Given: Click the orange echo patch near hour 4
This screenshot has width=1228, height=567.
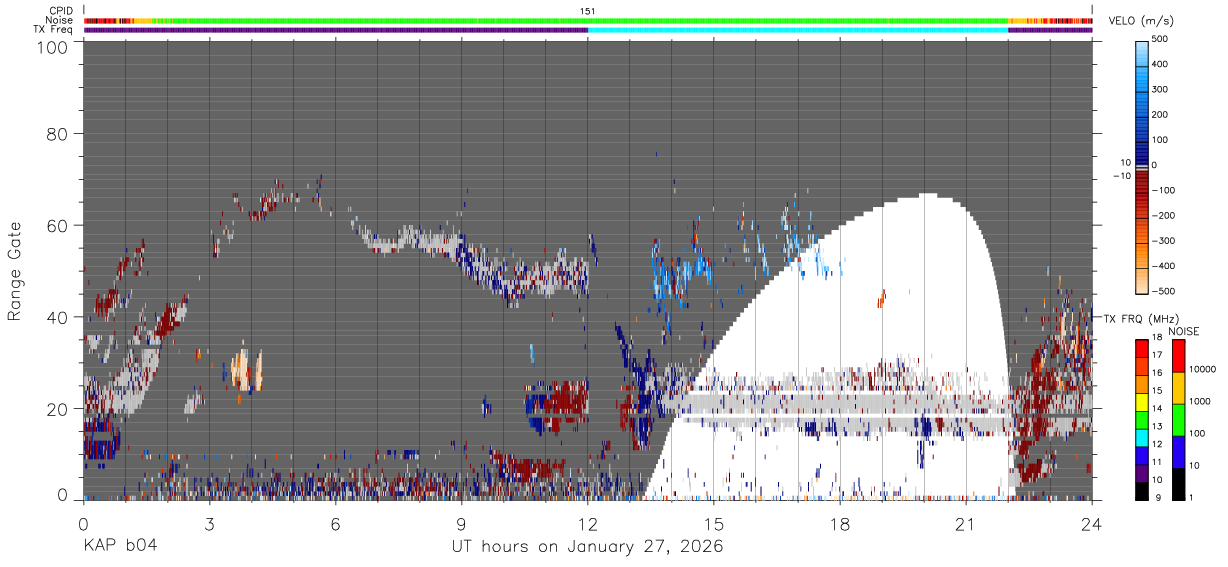Looking at the screenshot, I should point(246,370).
